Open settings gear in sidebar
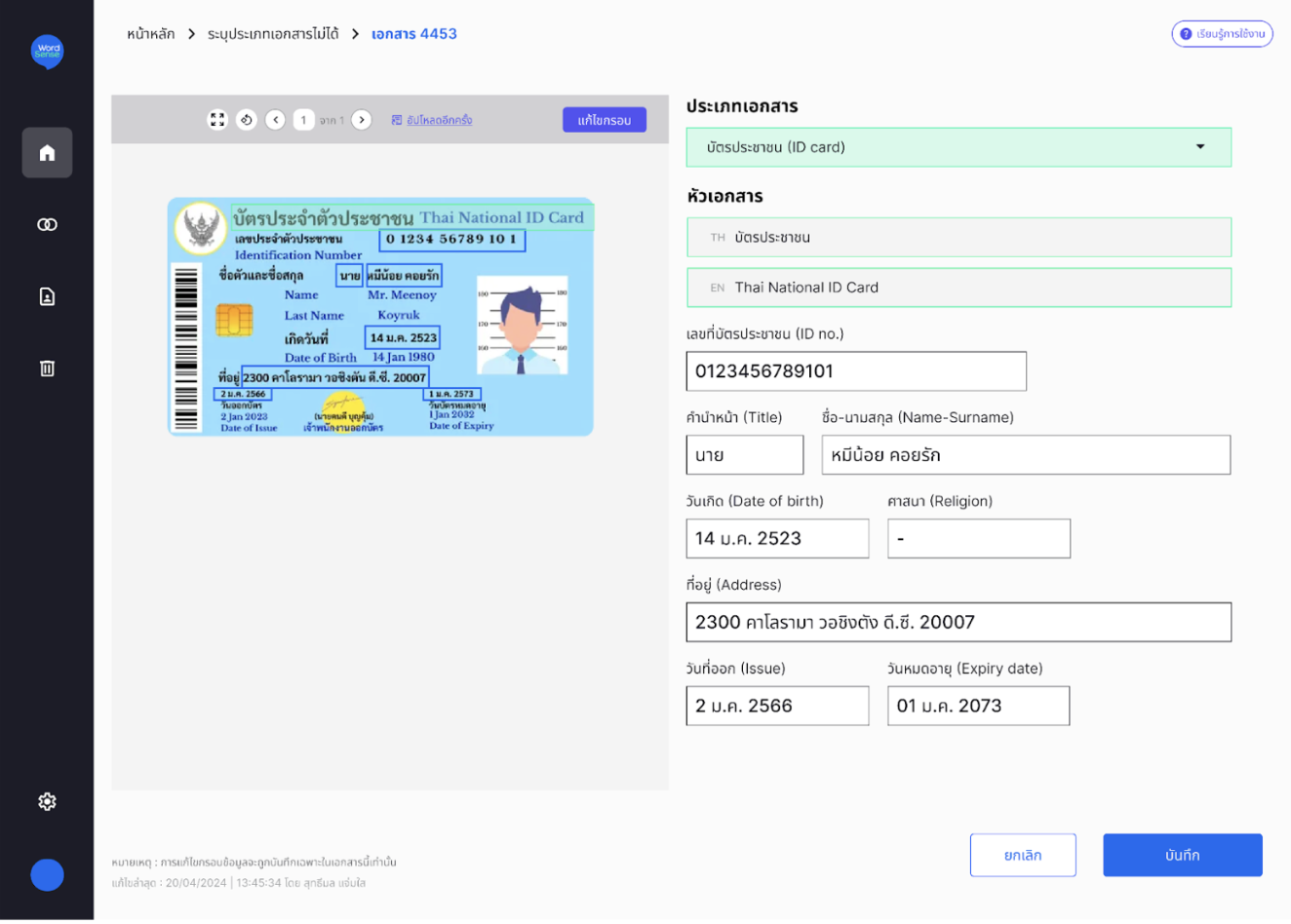 click(47, 801)
